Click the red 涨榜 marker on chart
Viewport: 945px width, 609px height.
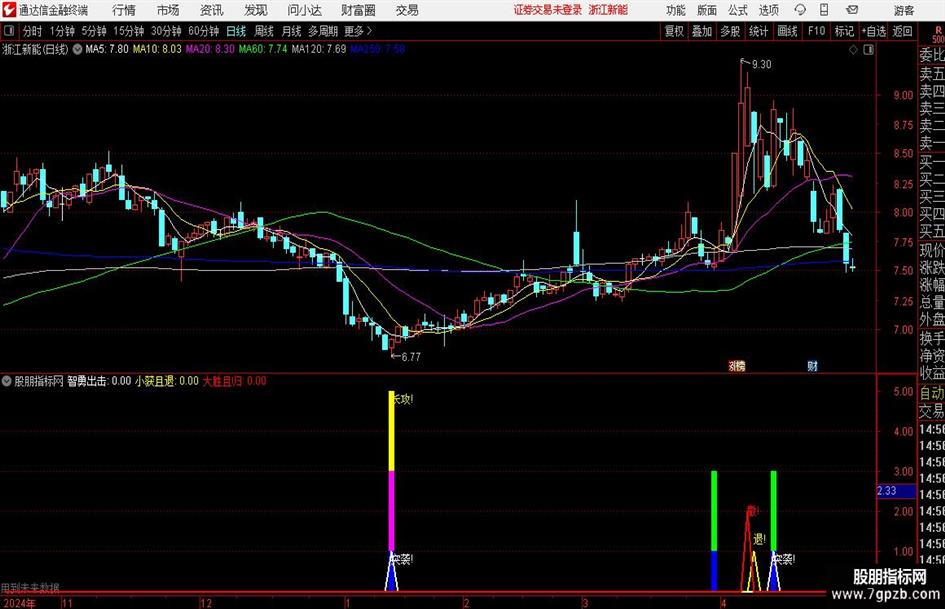point(736,365)
